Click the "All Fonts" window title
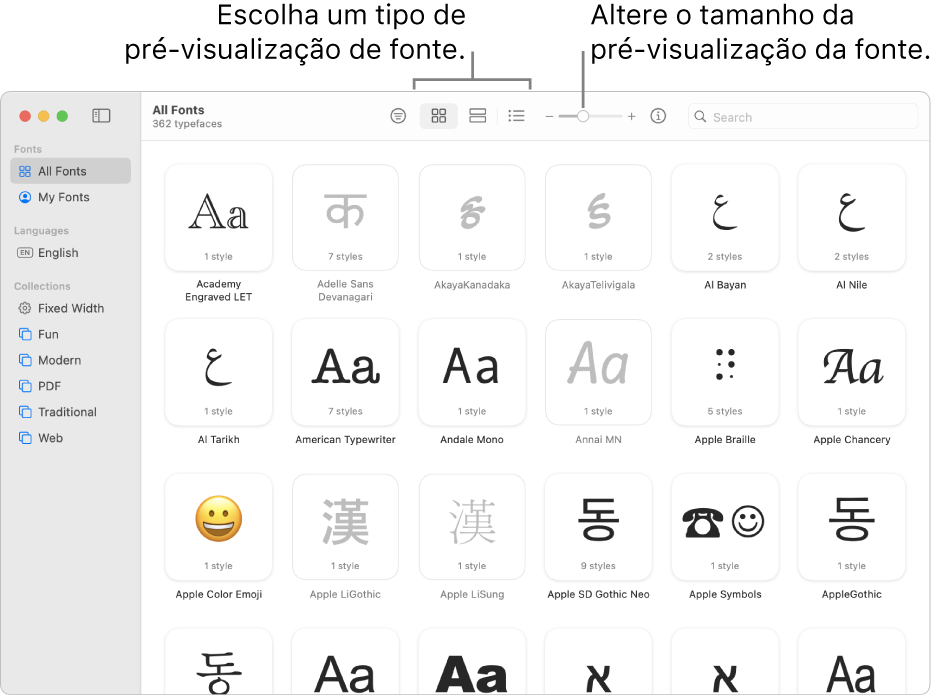 [x=178, y=110]
